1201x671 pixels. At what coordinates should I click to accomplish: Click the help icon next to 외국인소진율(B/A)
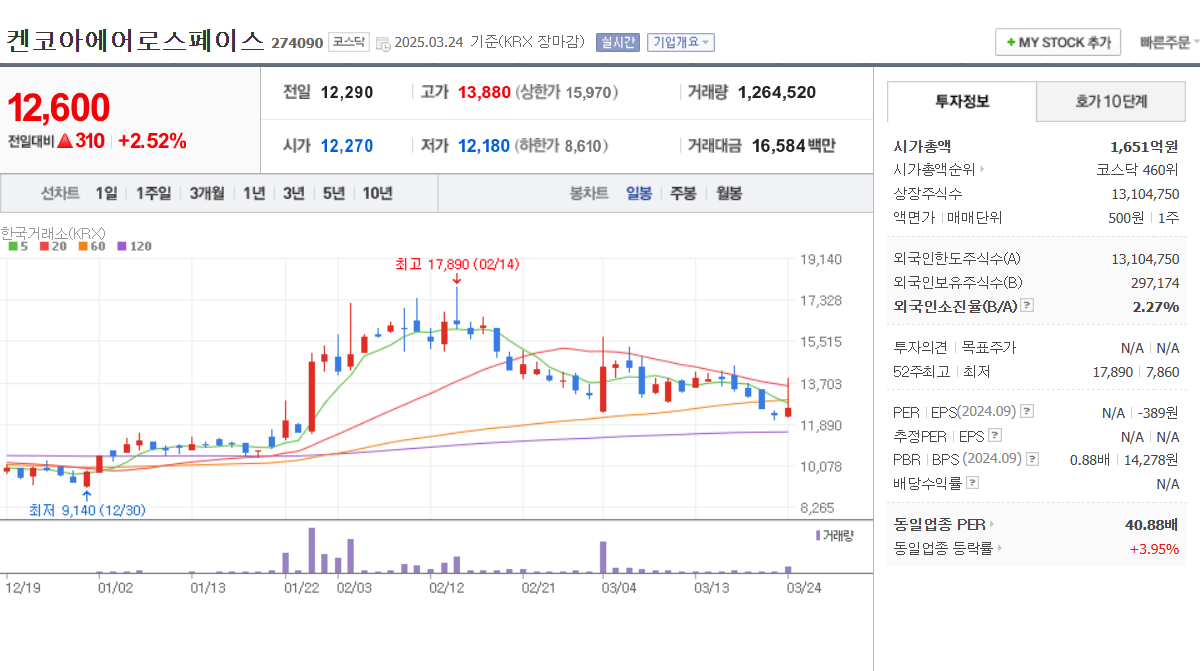(x=1026, y=306)
